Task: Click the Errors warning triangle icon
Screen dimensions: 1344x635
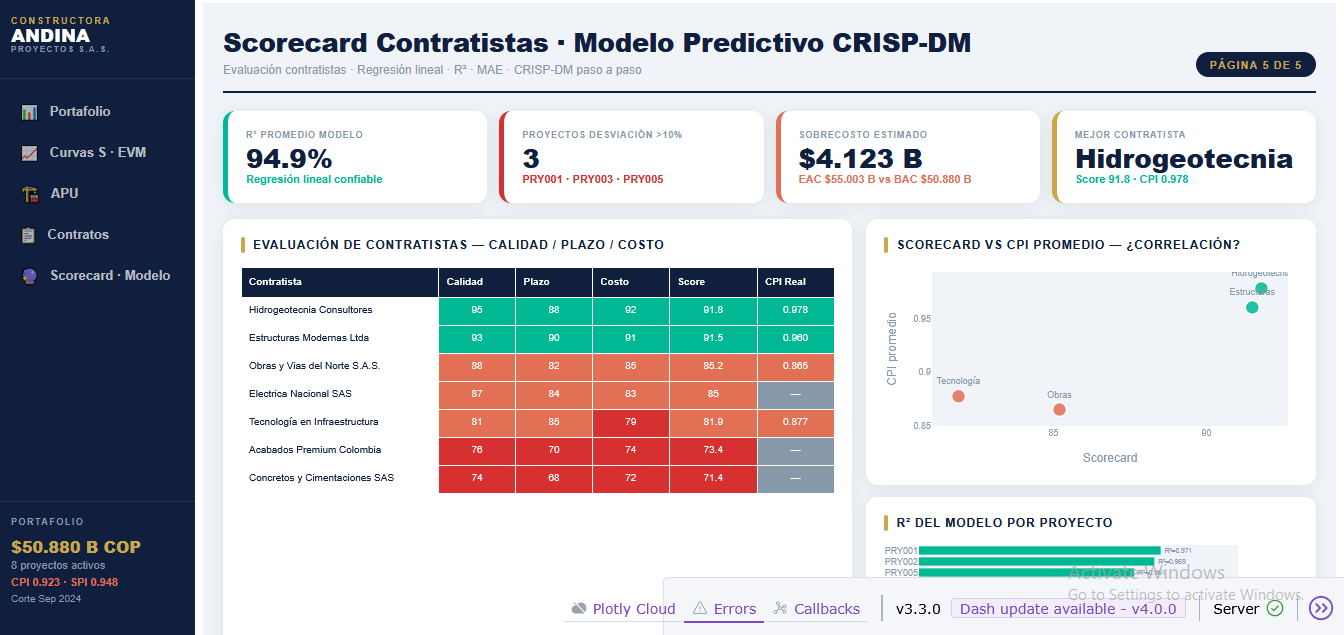Action: pyautogui.click(x=700, y=608)
